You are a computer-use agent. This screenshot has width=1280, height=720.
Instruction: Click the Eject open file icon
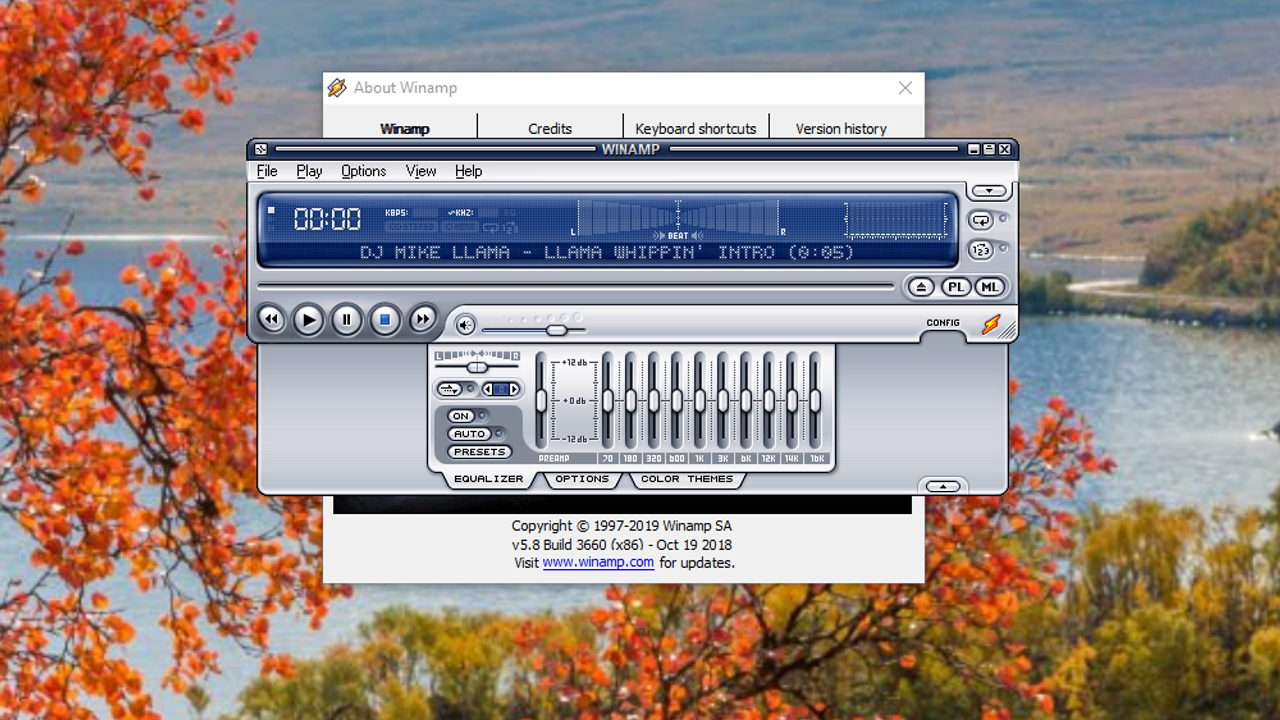point(921,287)
